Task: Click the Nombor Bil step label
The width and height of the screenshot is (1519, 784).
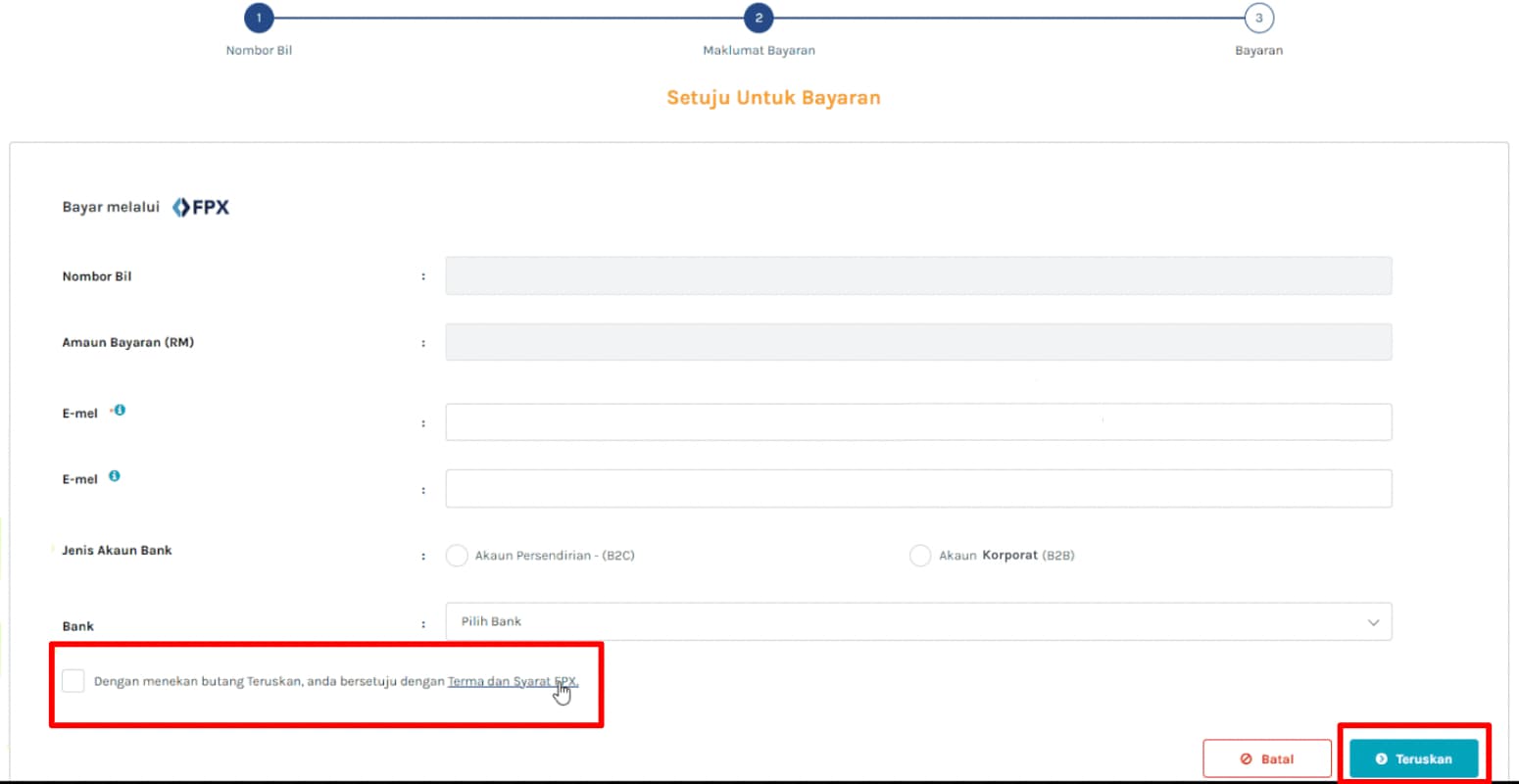Action: point(259,50)
